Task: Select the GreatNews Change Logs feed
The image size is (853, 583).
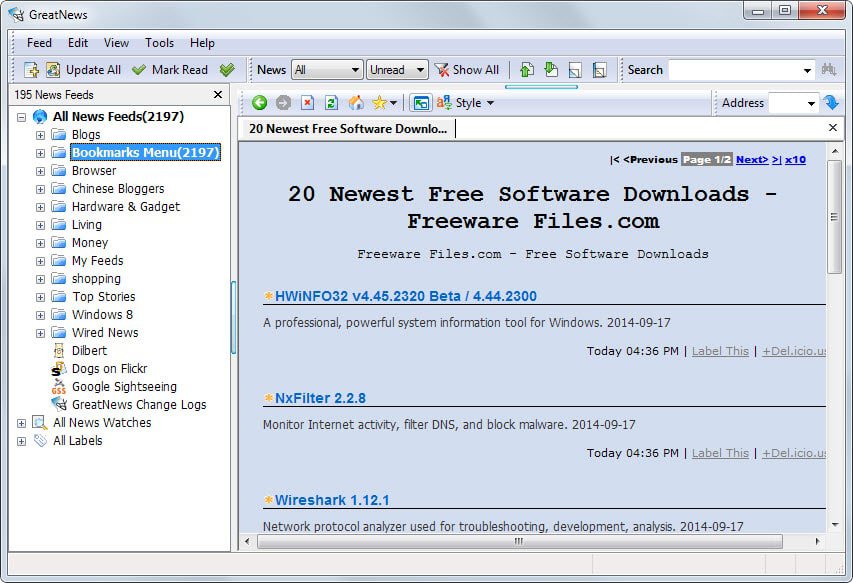Action: pyautogui.click(x=139, y=404)
